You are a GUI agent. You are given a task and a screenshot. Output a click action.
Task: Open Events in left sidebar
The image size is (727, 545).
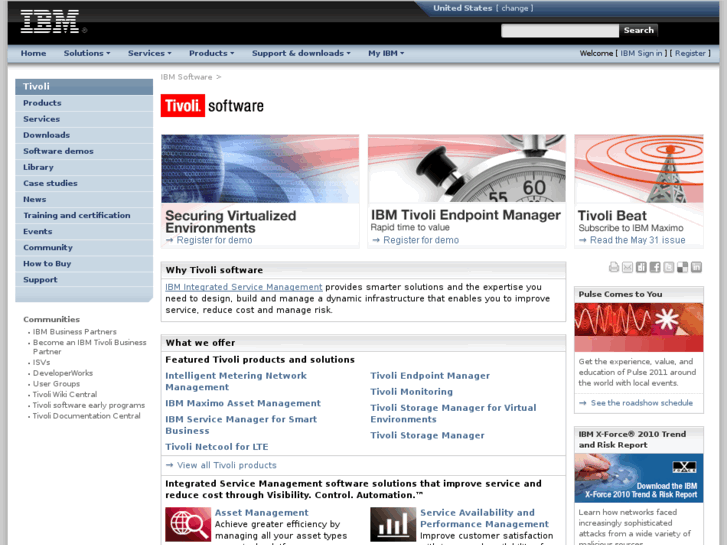84,231
